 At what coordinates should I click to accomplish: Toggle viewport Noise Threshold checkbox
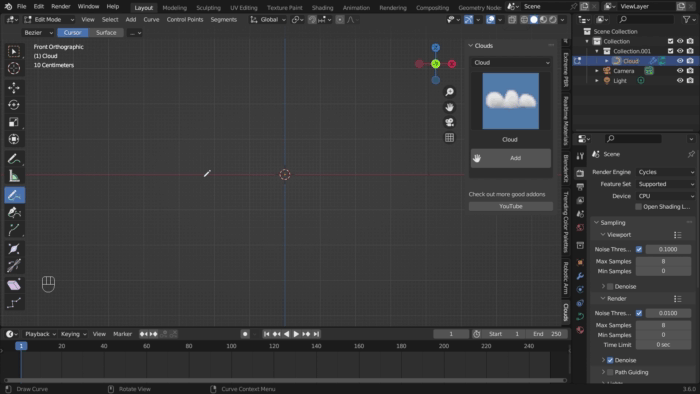(639, 249)
